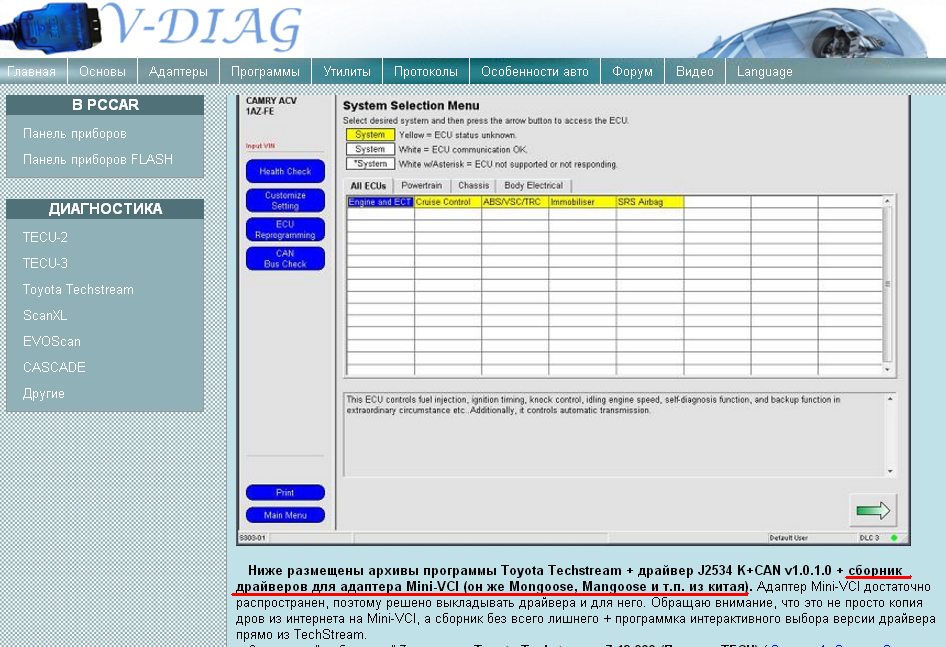Open the Панель приборов FLASH link

97,160
